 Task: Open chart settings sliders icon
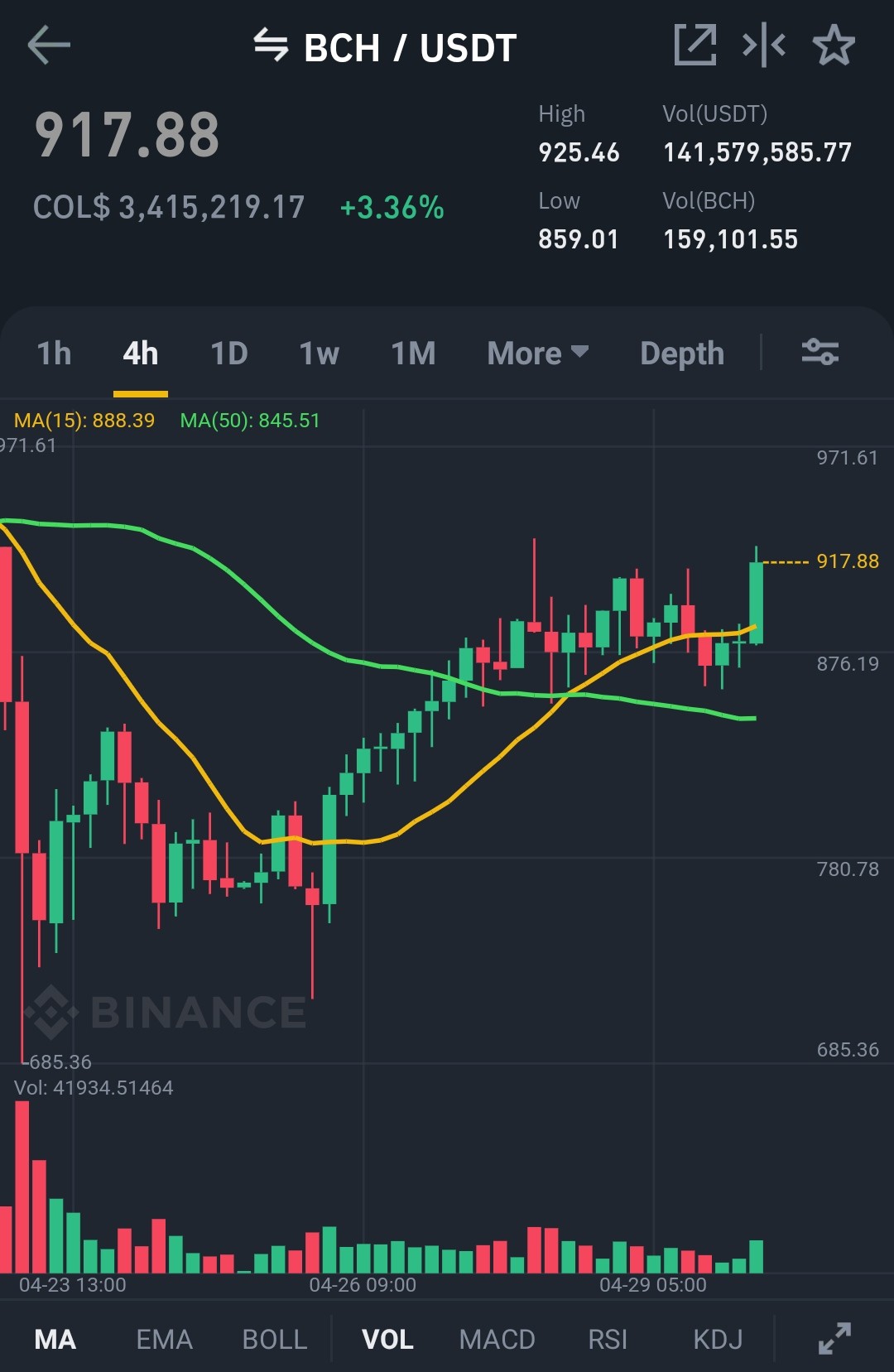[x=820, y=353]
